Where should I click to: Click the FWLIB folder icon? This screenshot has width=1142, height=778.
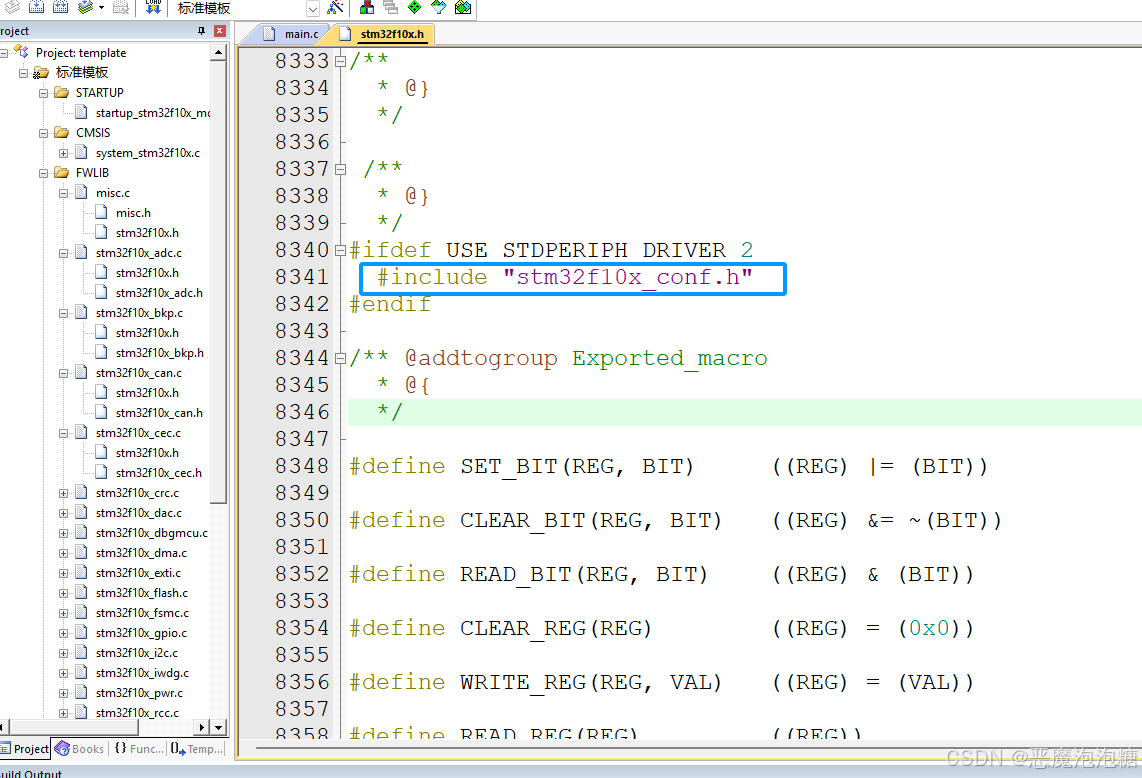[62, 172]
